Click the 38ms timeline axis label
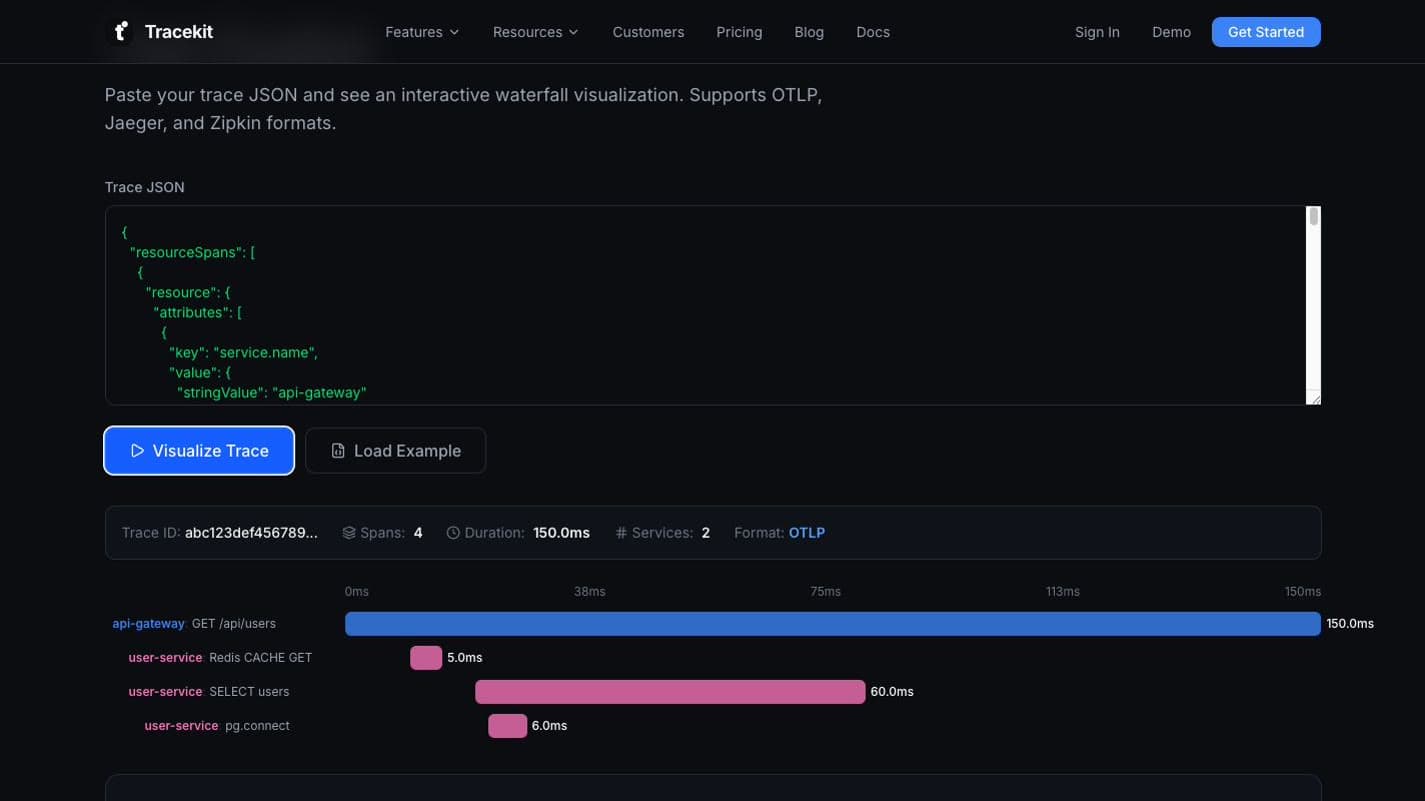Image resolution: width=1425 pixels, height=801 pixels. (589, 592)
